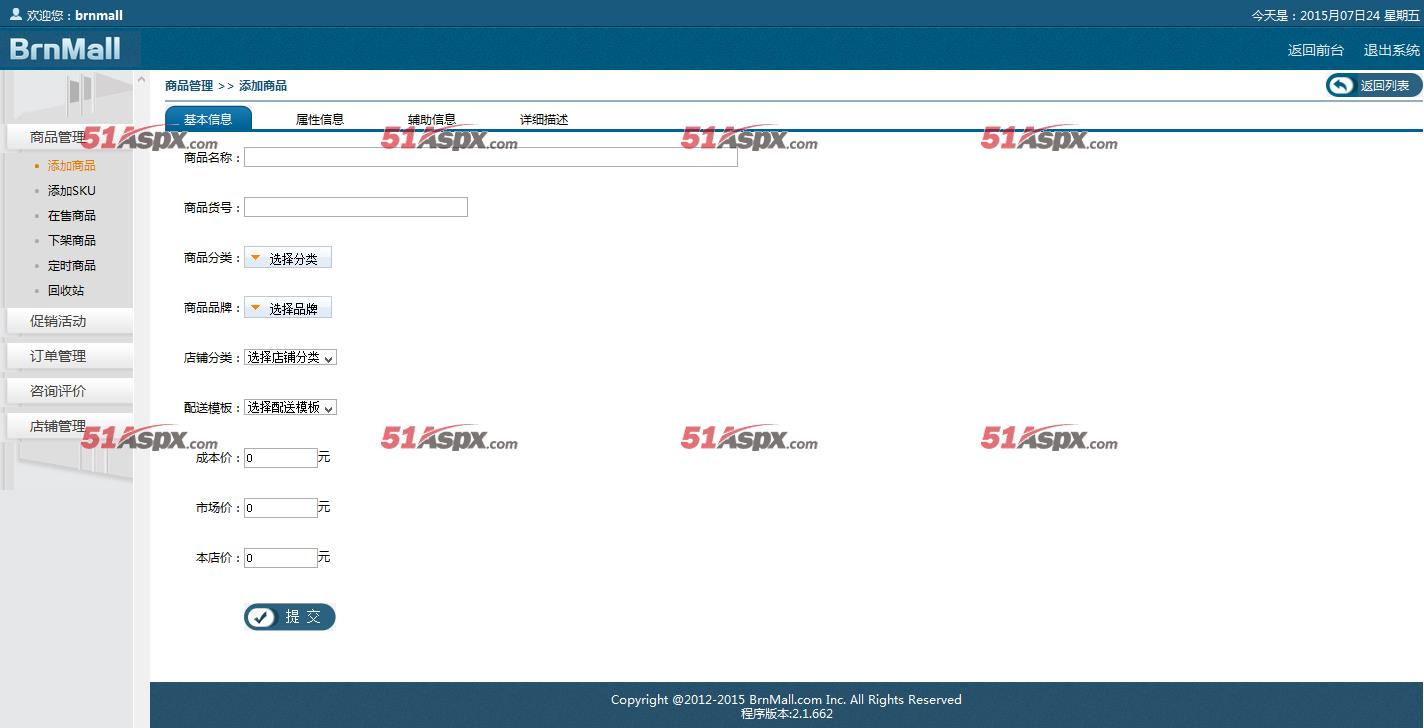The width and height of the screenshot is (1424, 728).
Task: Submit the form with 提交 button
Action: 290,617
